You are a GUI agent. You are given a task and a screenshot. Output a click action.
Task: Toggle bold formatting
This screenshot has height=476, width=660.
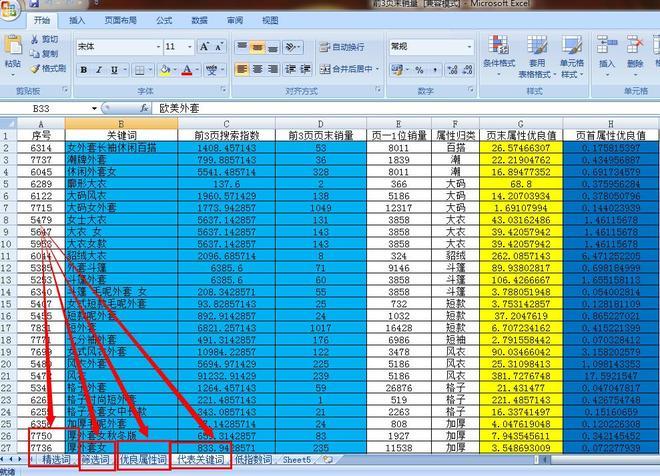click(84, 70)
